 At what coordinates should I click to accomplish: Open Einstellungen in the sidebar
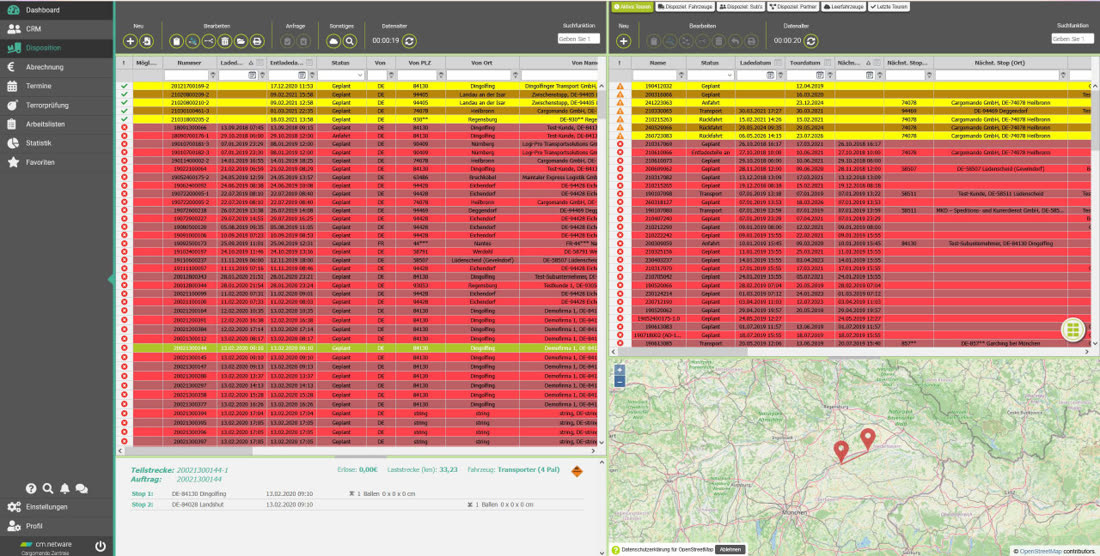(56, 507)
